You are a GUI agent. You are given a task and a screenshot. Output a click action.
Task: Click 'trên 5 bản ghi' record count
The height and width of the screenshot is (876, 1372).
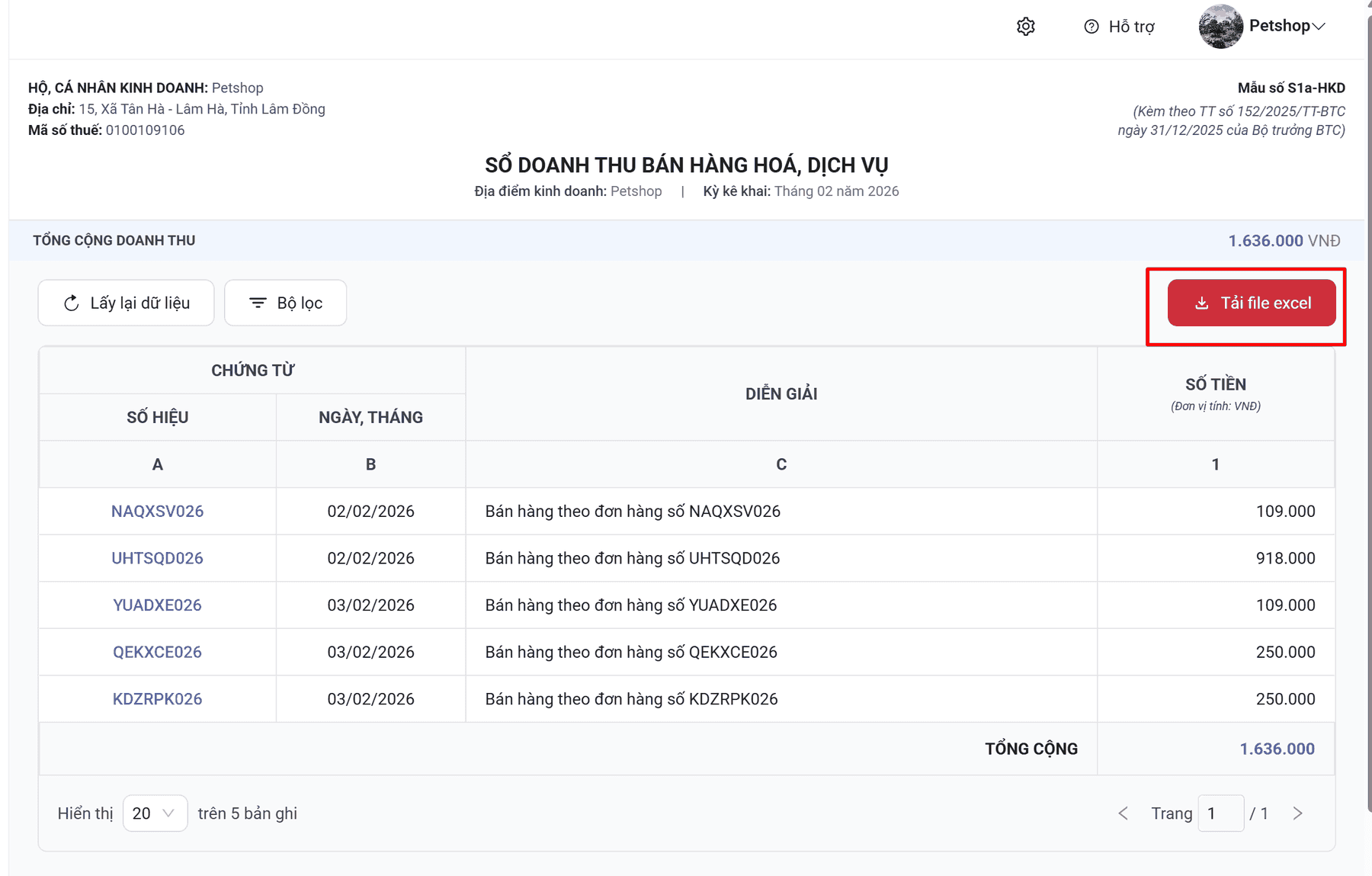(248, 813)
